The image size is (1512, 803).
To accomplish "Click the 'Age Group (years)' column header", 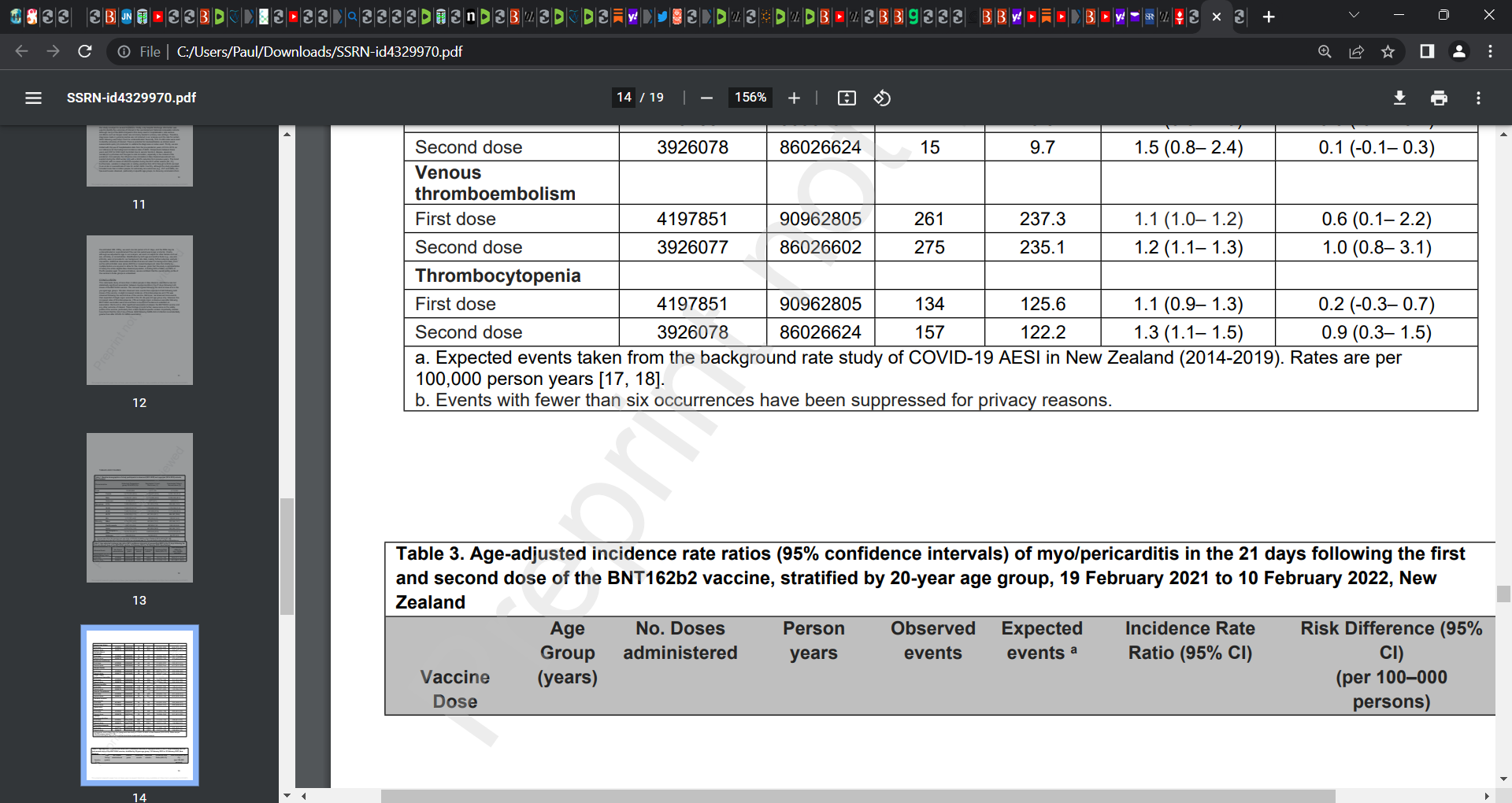I will [567, 653].
